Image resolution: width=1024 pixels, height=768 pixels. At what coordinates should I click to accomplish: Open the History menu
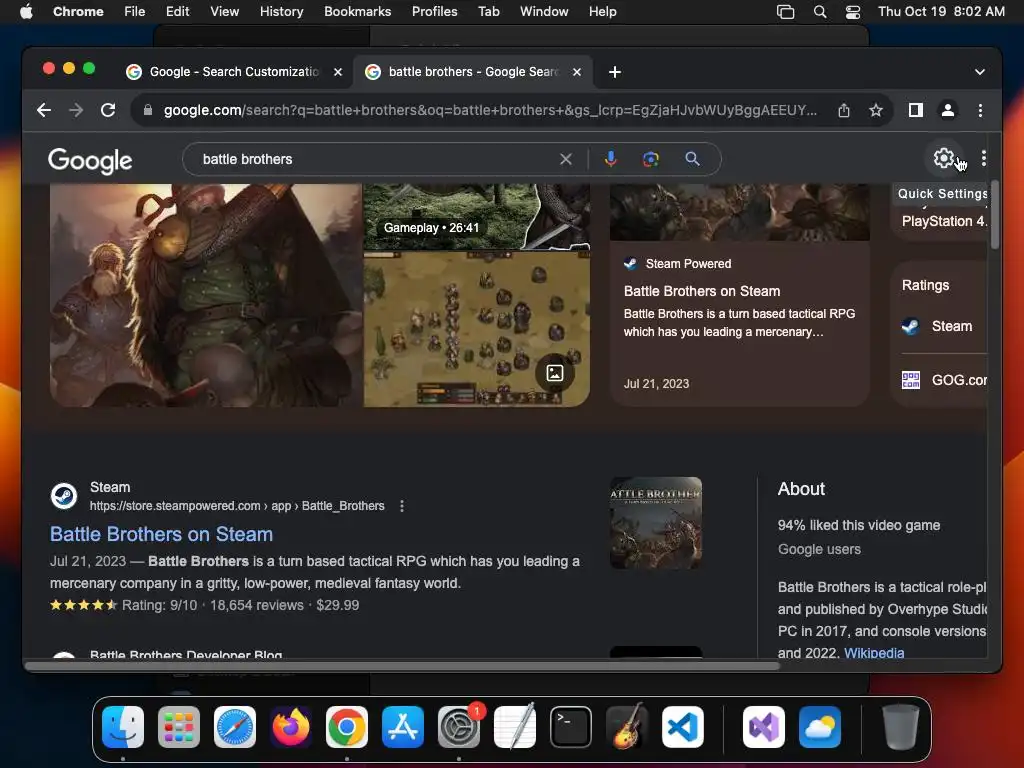pos(281,12)
